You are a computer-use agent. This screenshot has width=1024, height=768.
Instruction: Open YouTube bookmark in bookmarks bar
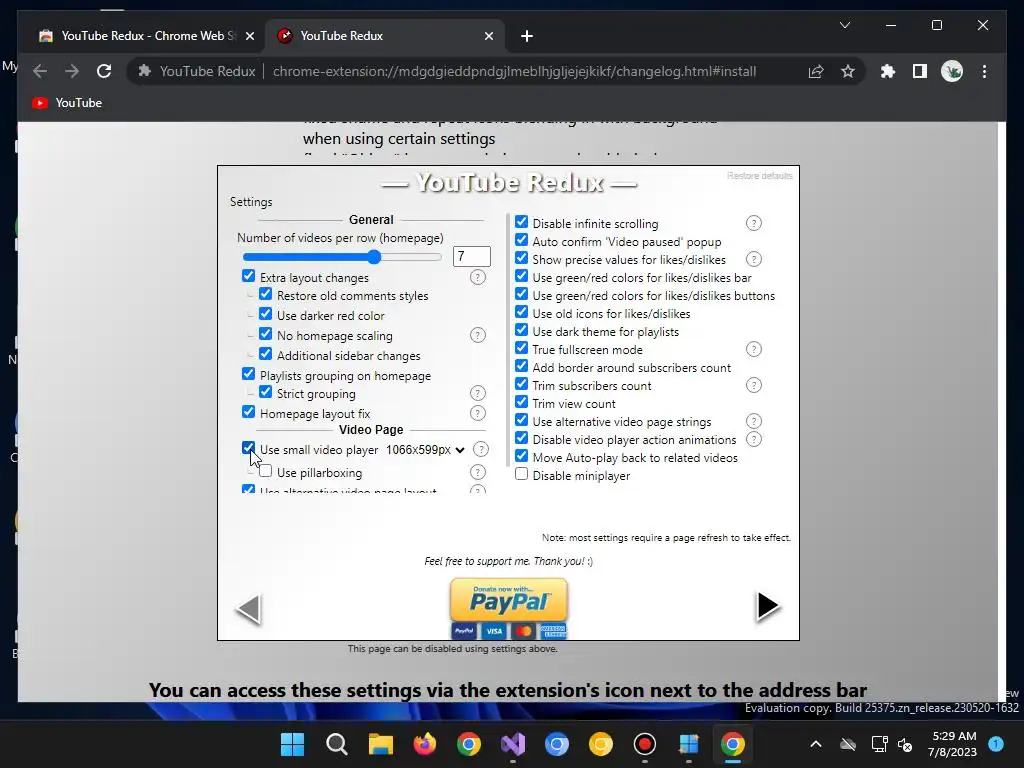point(67,103)
